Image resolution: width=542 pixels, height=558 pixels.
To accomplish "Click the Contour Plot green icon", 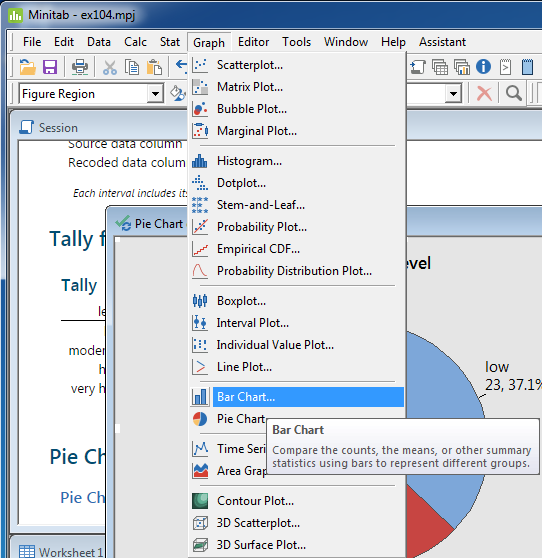I will [200, 501].
